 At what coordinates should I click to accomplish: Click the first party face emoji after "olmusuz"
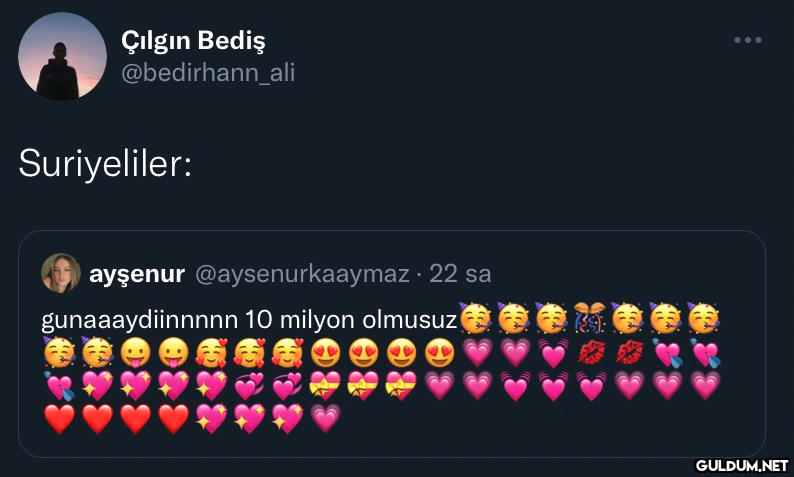(x=474, y=319)
